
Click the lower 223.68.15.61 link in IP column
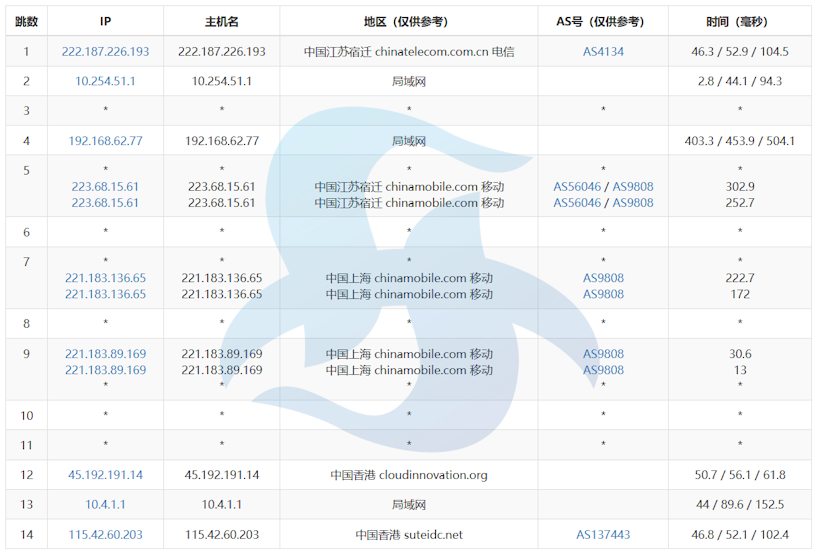[x=105, y=202]
